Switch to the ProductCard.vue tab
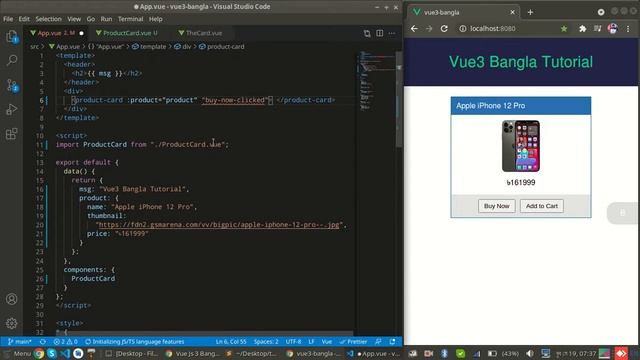Viewport: 640px width, 360px height. [127, 33]
